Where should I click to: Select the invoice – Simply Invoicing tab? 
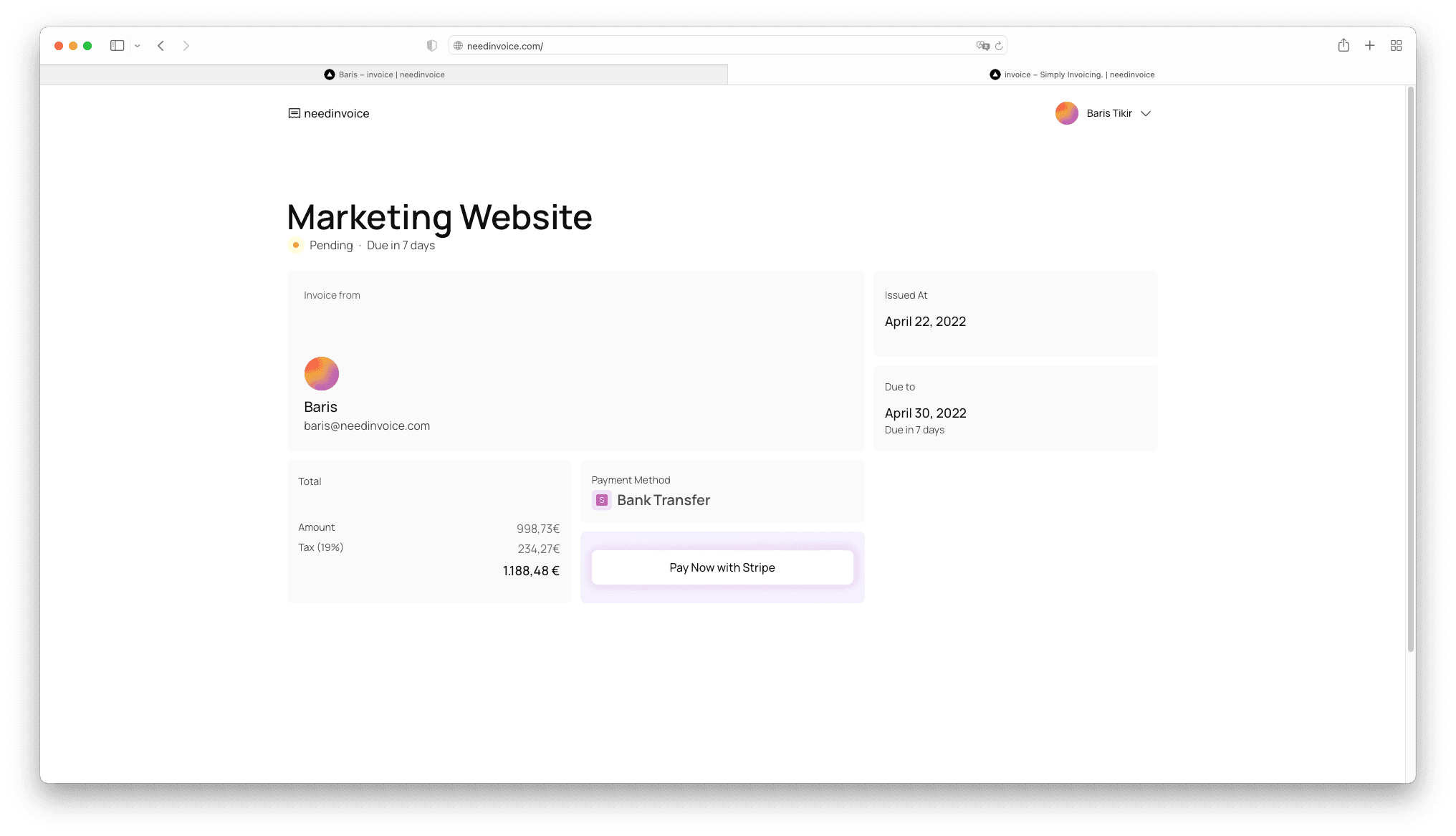[1071, 75]
